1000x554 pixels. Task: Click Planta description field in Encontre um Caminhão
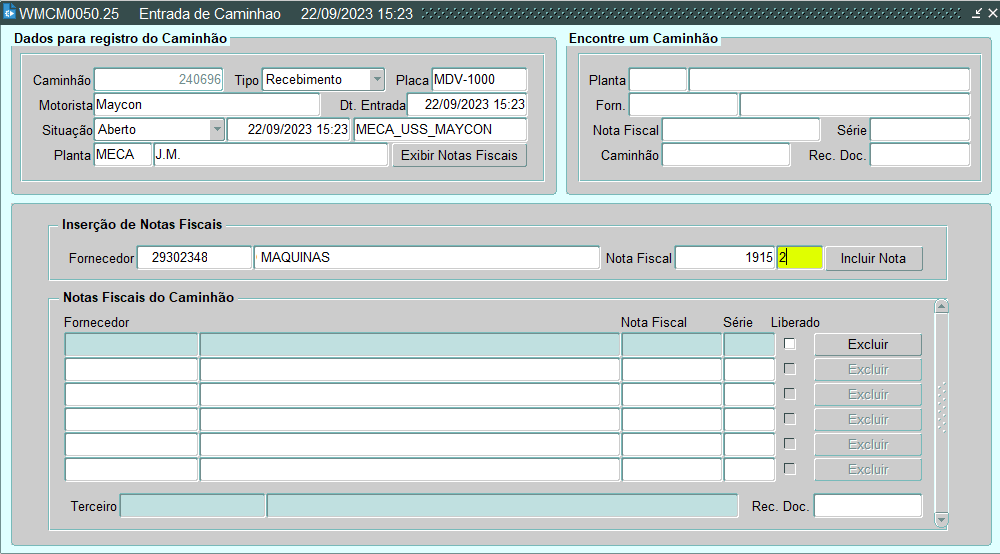coord(829,80)
